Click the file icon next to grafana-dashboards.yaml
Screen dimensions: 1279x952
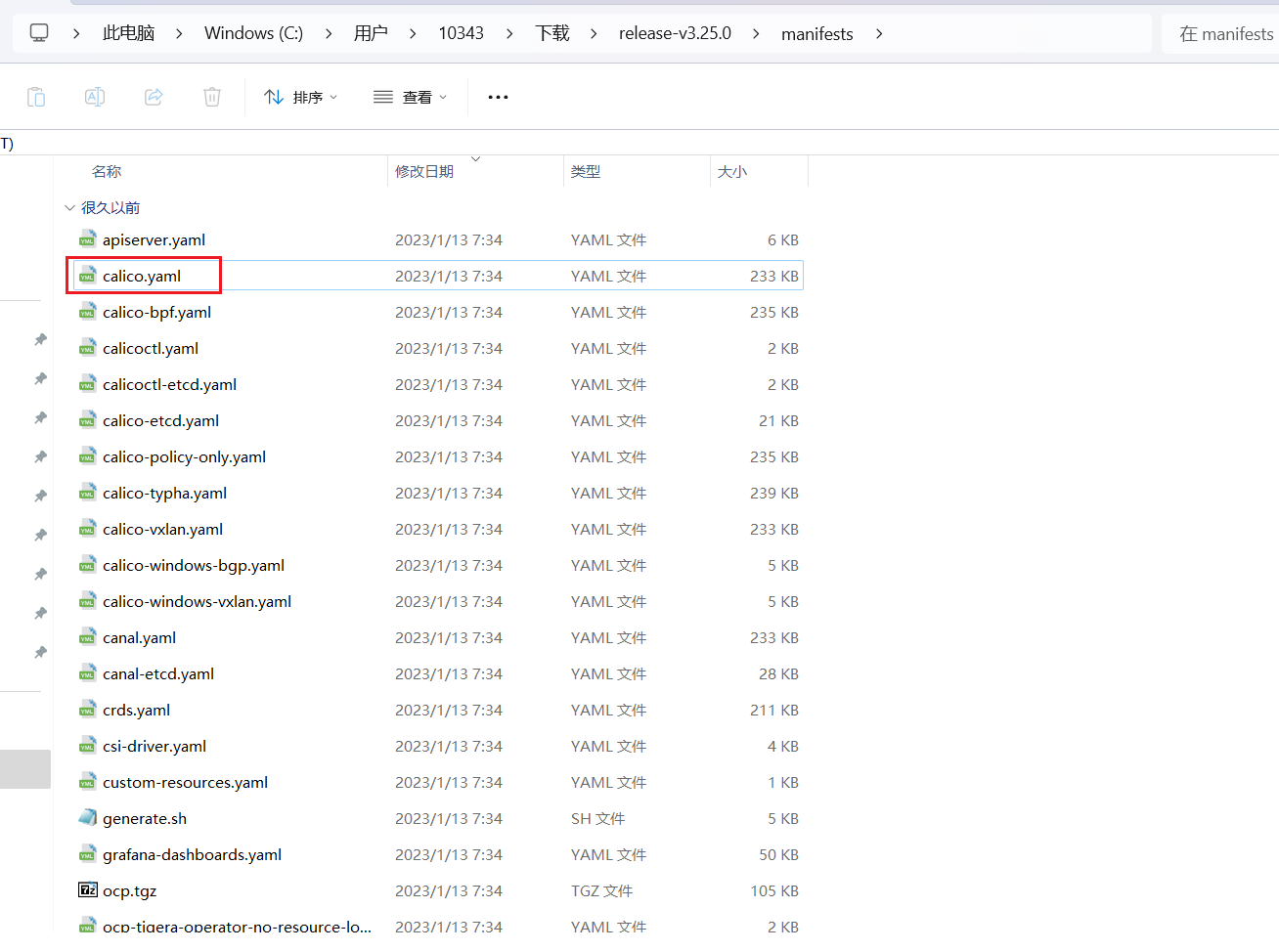click(87, 854)
